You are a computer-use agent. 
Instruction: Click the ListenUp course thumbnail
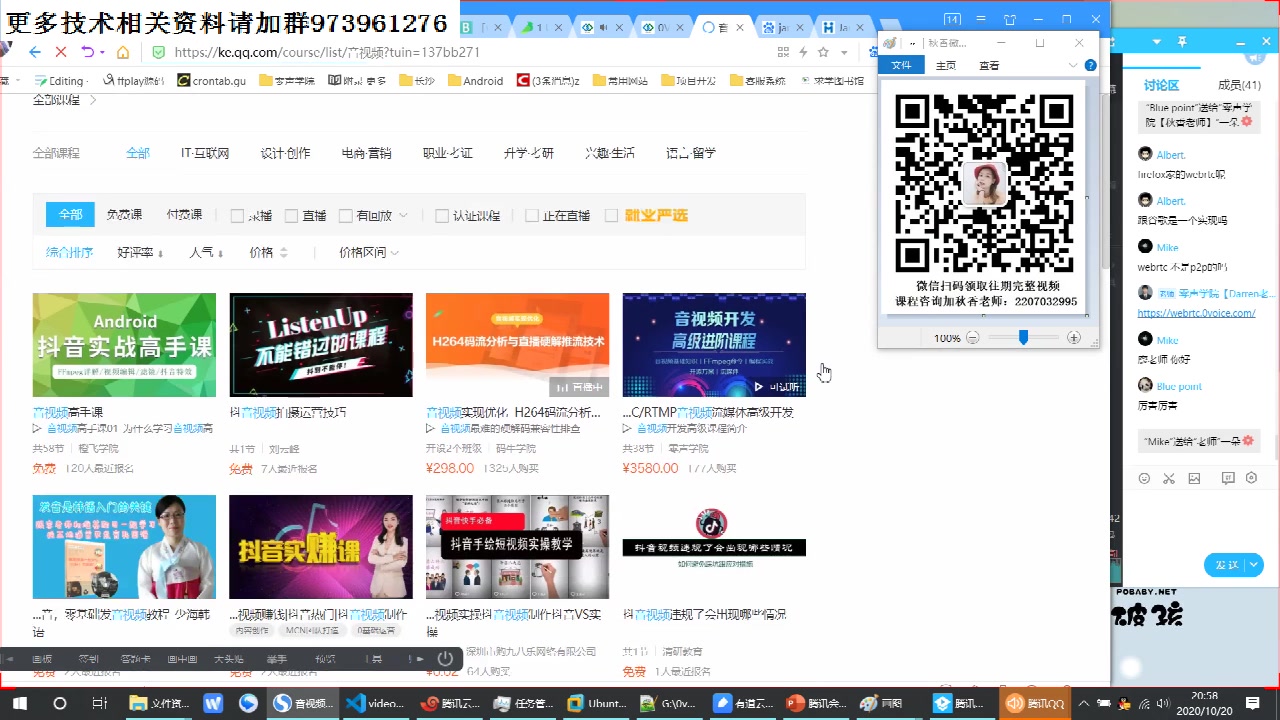point(321,345)
